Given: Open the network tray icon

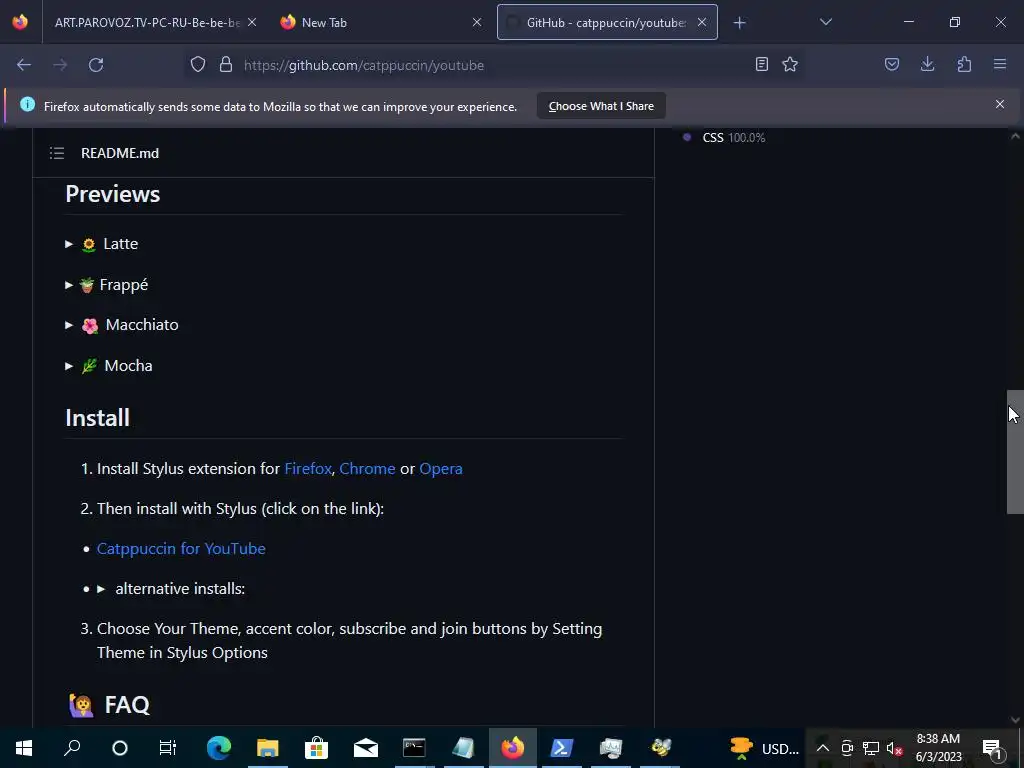Looking at the screenshot, I should tap(871, 748).
